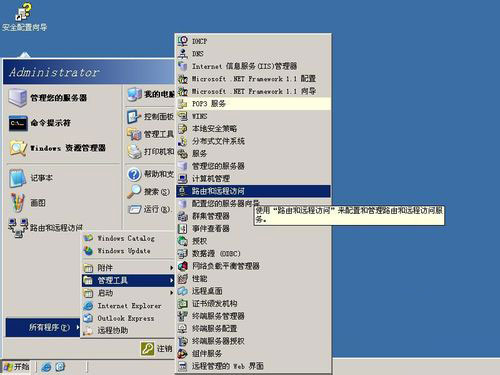
Task: Click the 分布式文件系统 icon
Action: tap(183, 141)
